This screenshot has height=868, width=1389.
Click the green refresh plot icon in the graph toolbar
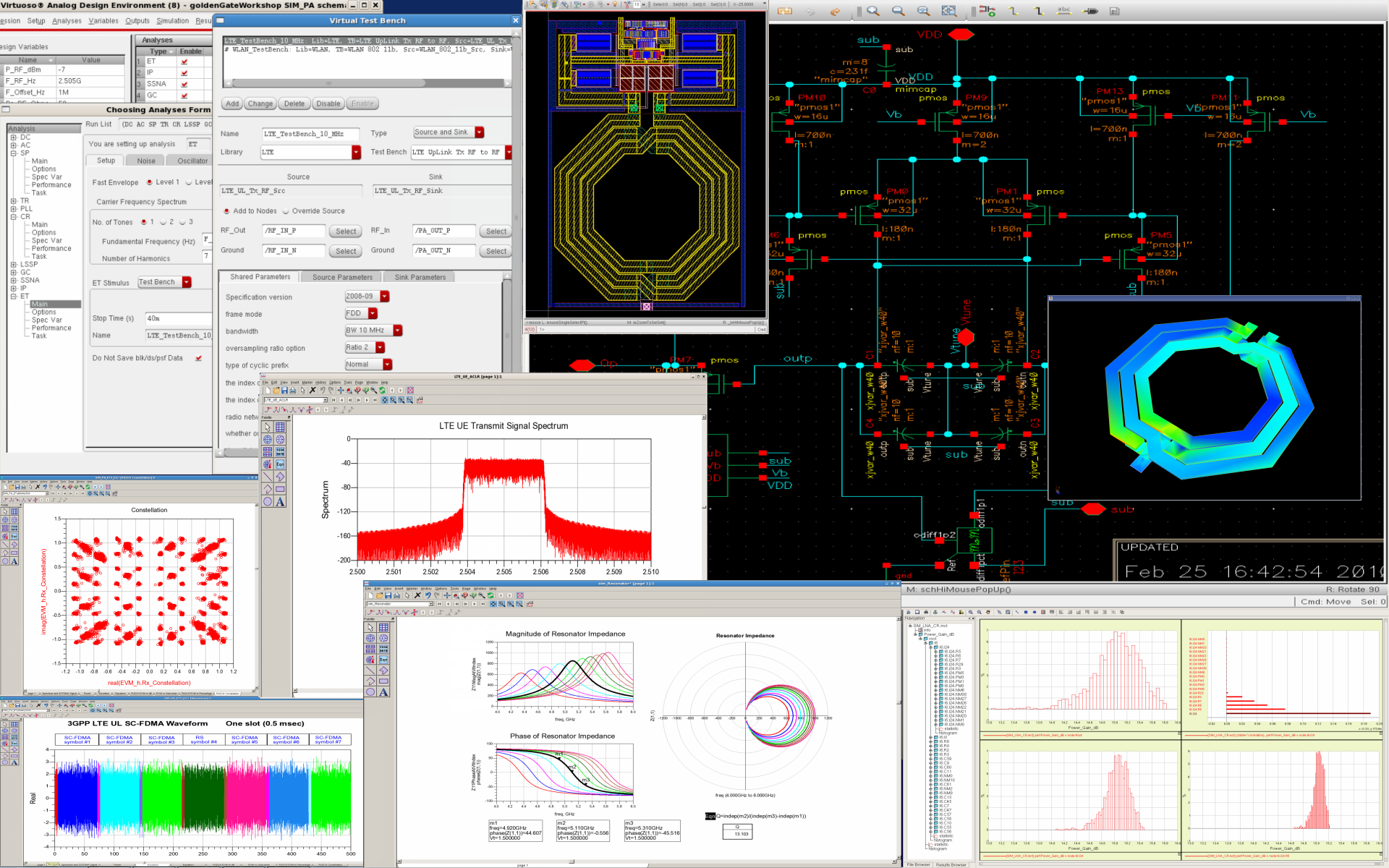[x=383, y=391]
